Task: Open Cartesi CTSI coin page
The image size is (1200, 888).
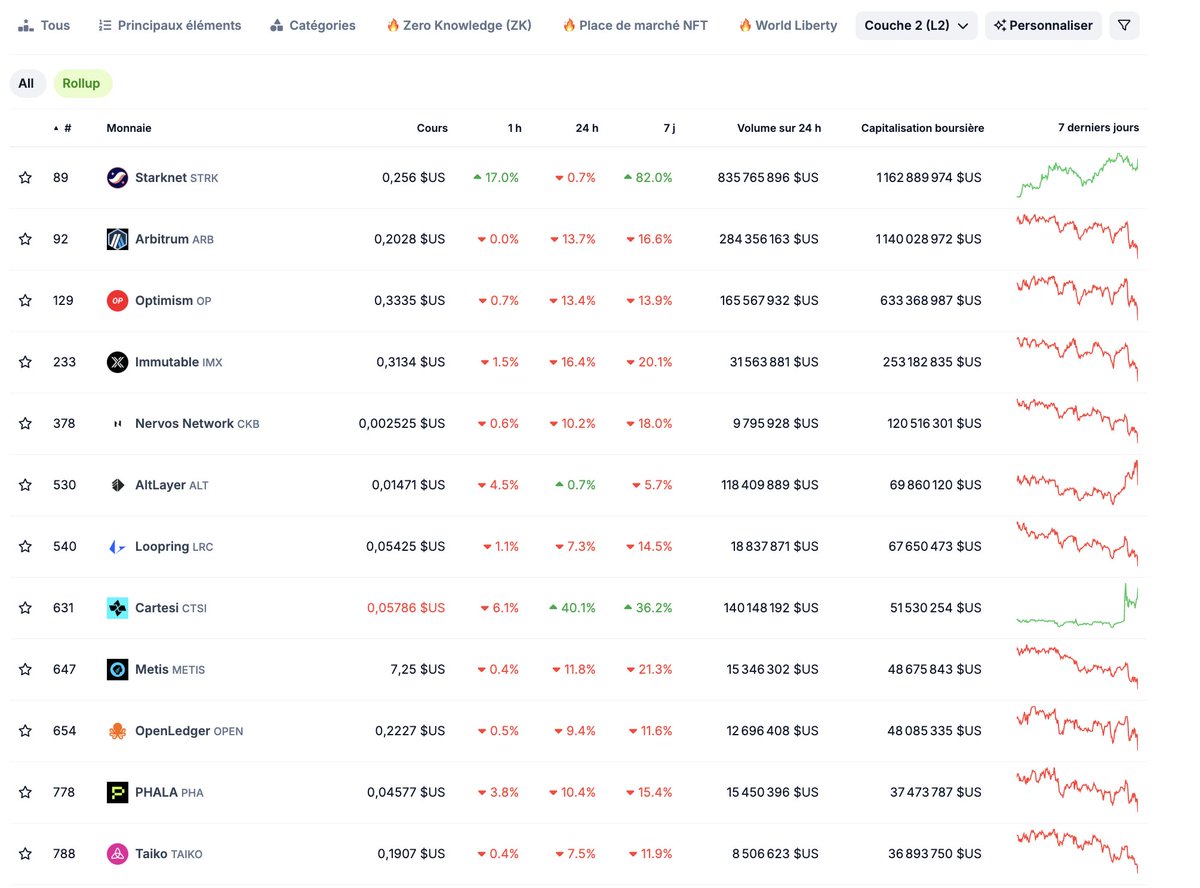Action: [x=171, y=608]
